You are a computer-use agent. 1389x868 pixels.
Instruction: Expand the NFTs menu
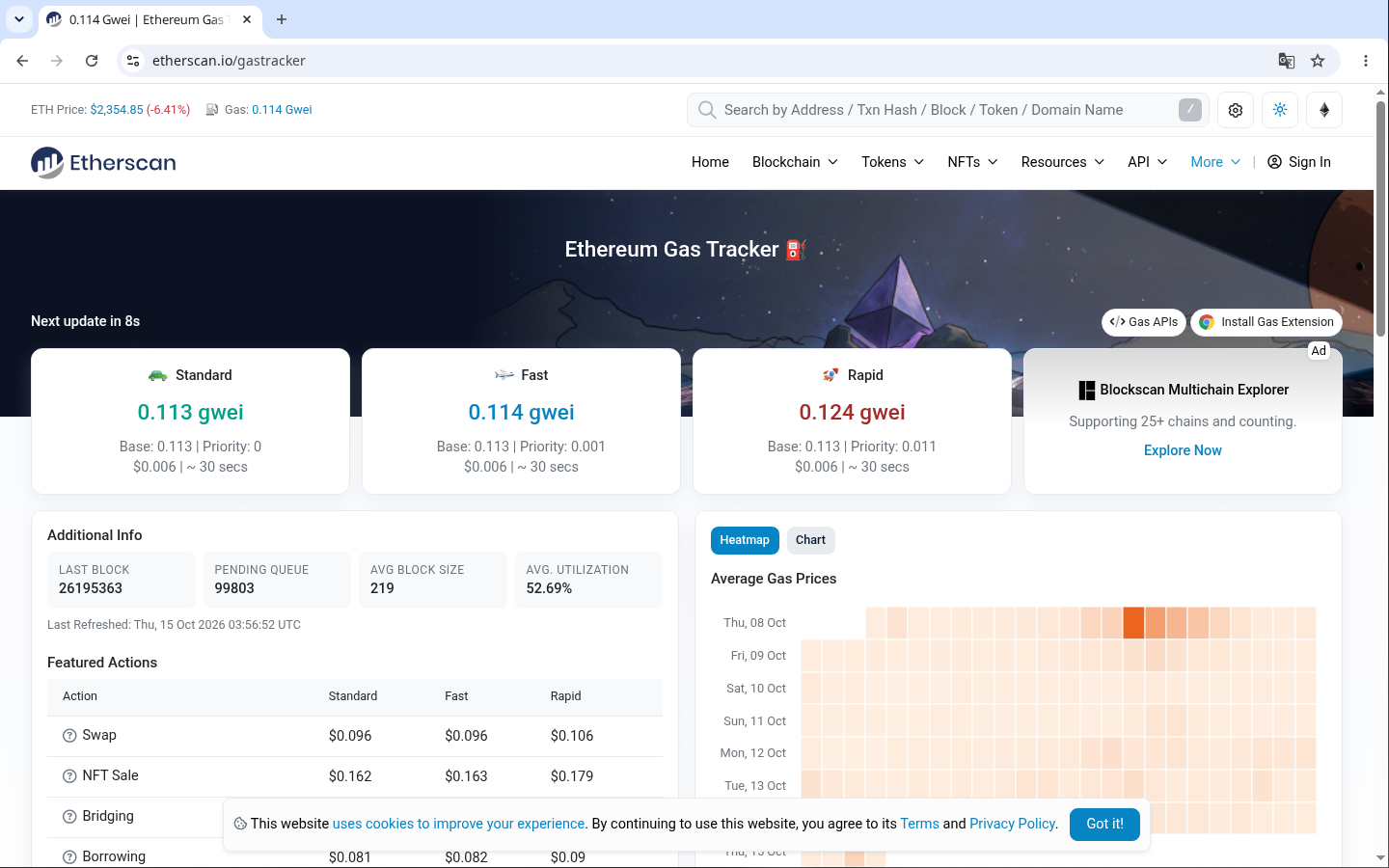pos(972,162)
